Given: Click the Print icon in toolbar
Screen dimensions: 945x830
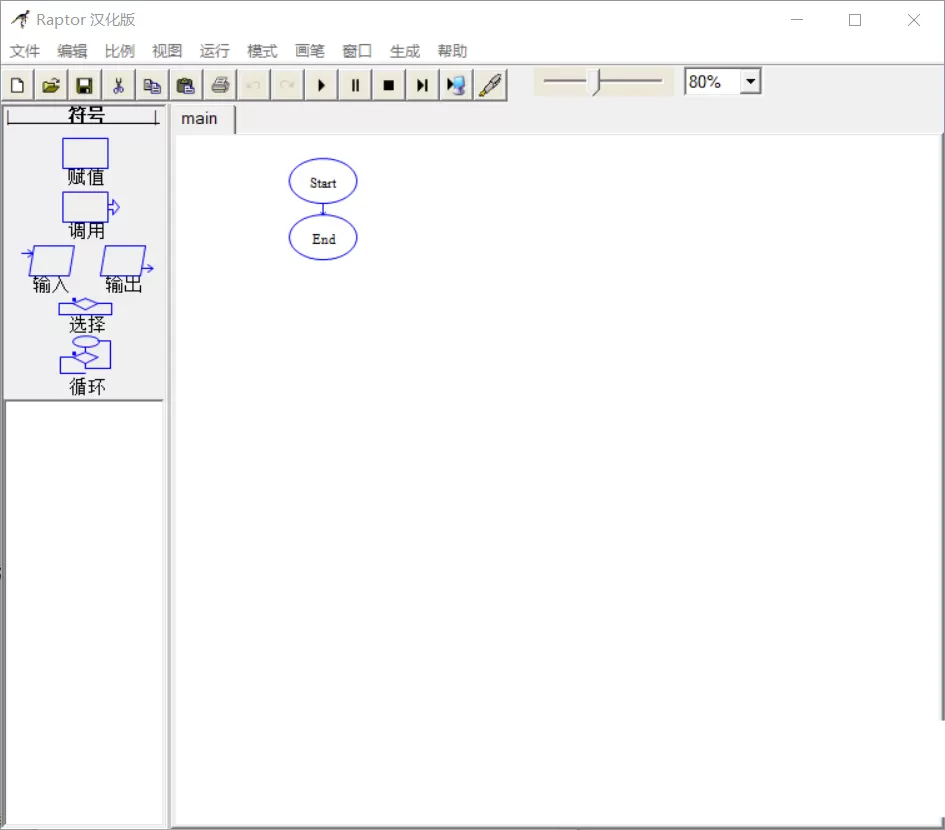Looking at the screenshot, I should [x=220, y=85].
